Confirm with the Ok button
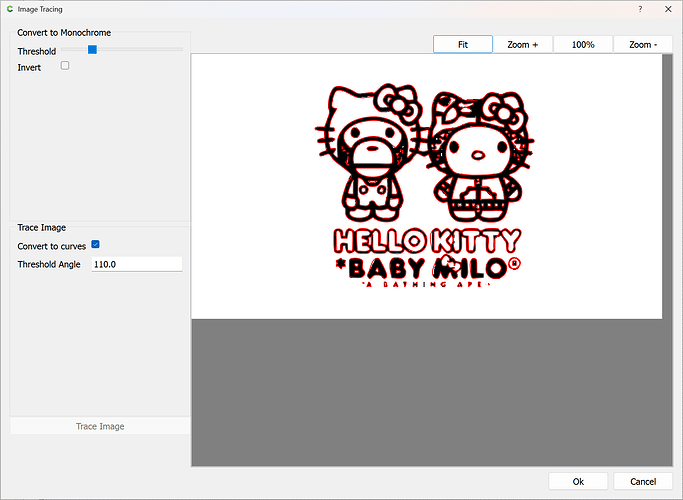 click(578, 481)
